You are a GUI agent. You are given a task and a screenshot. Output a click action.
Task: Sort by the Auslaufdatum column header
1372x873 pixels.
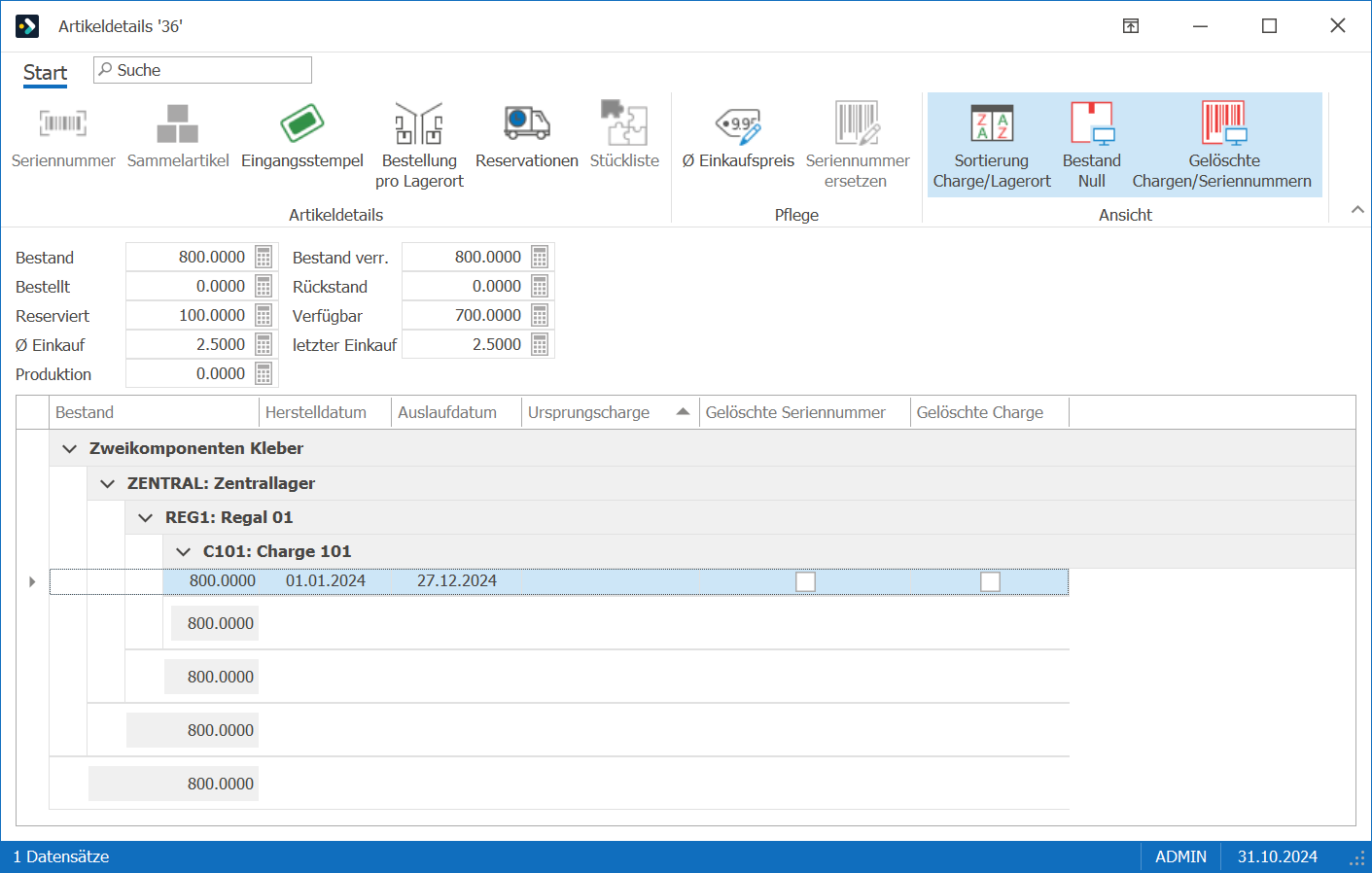click(x=456, y=412)
